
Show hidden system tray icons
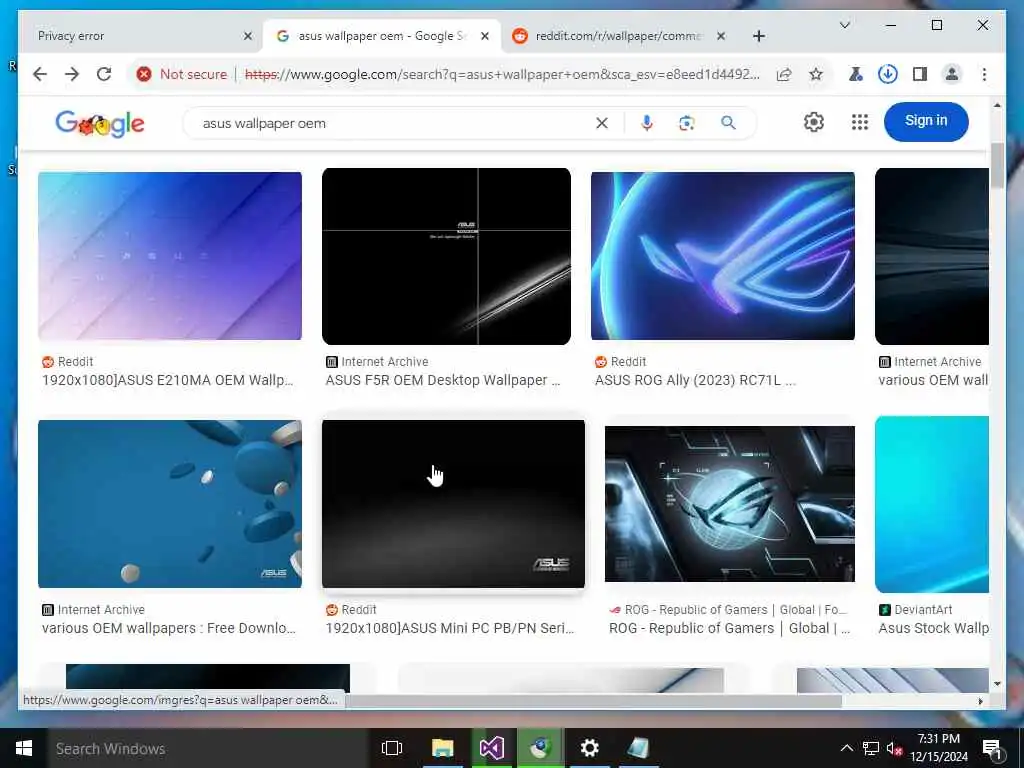tap(846, 748)
